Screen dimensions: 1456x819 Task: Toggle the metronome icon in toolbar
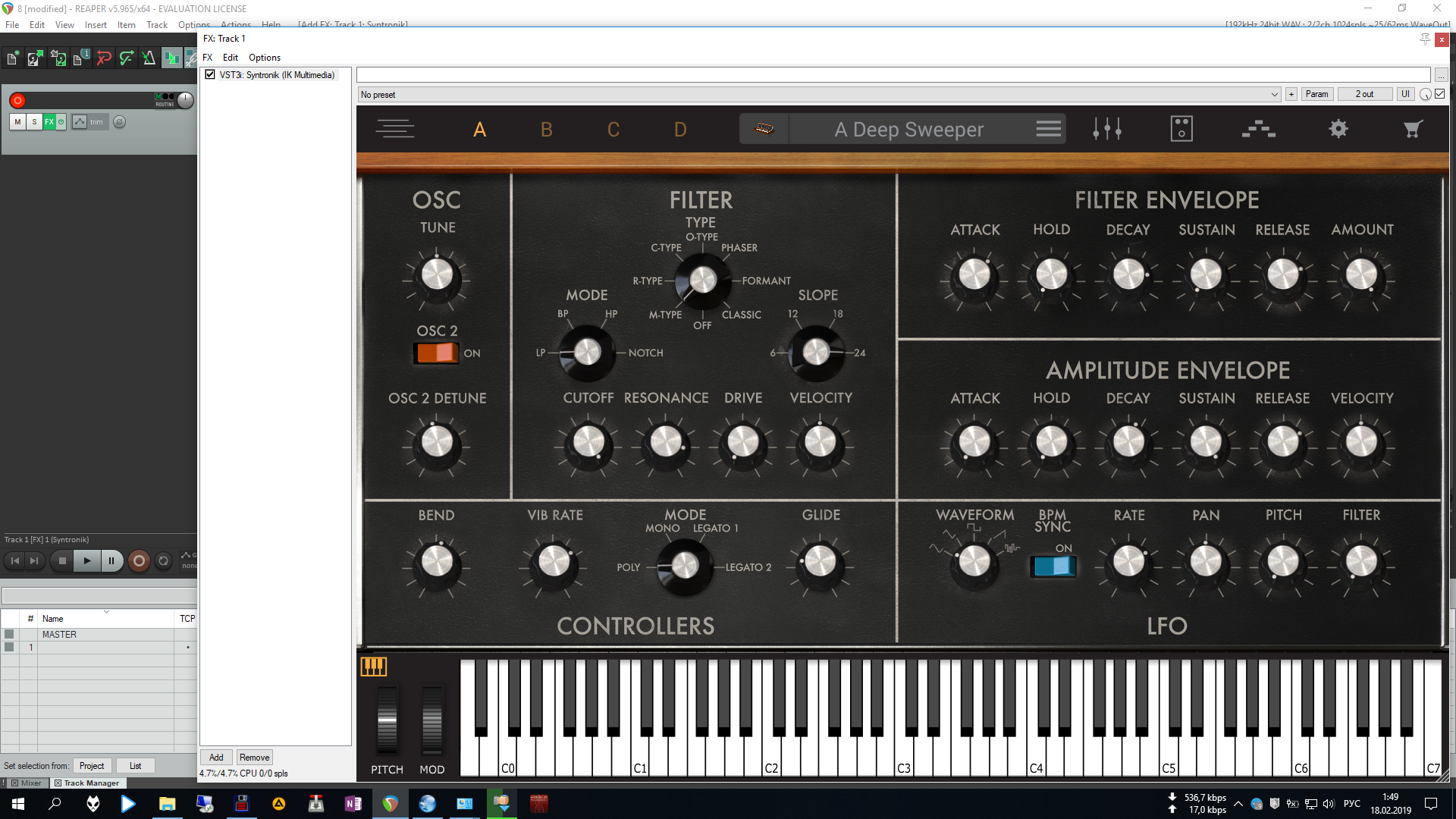[149, 58]
